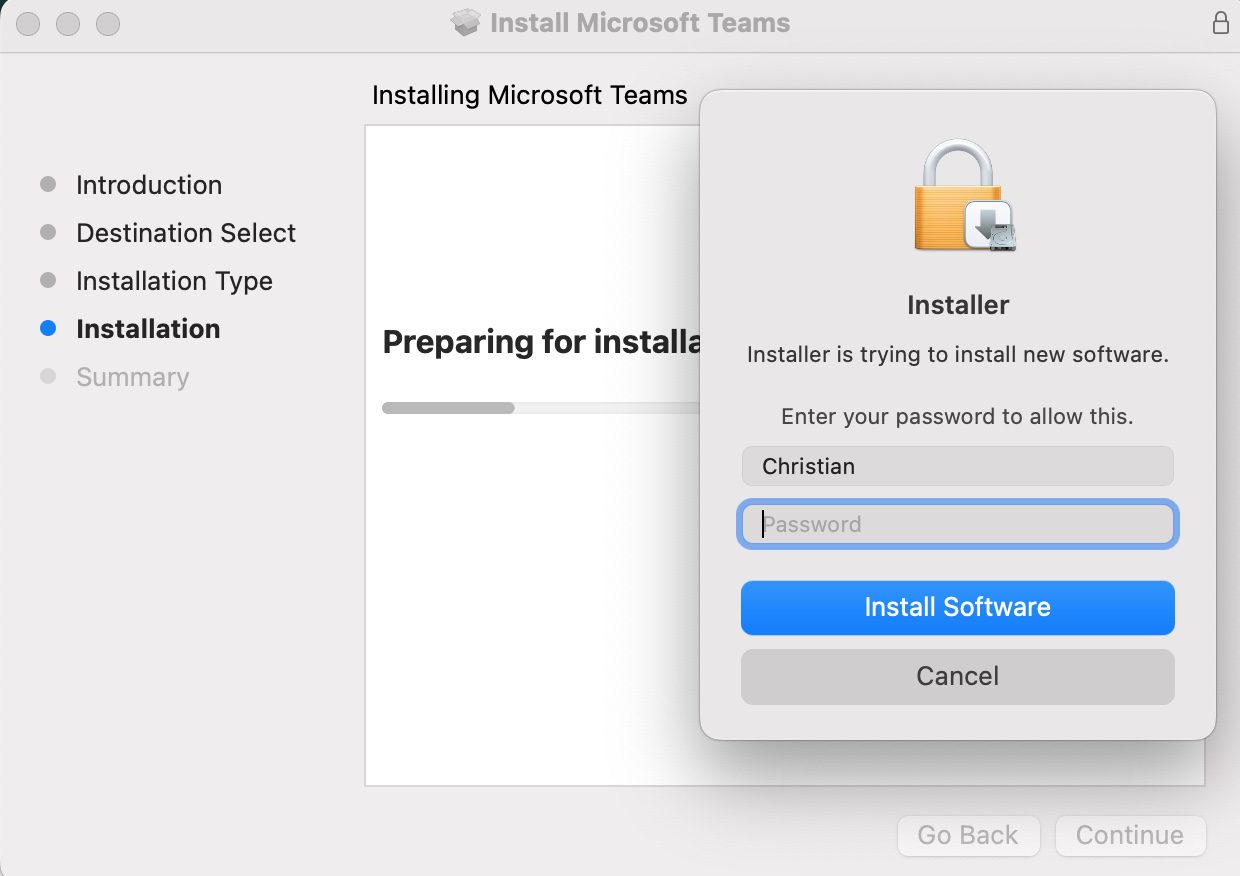Click the blue bullet beside Installation

47,328
